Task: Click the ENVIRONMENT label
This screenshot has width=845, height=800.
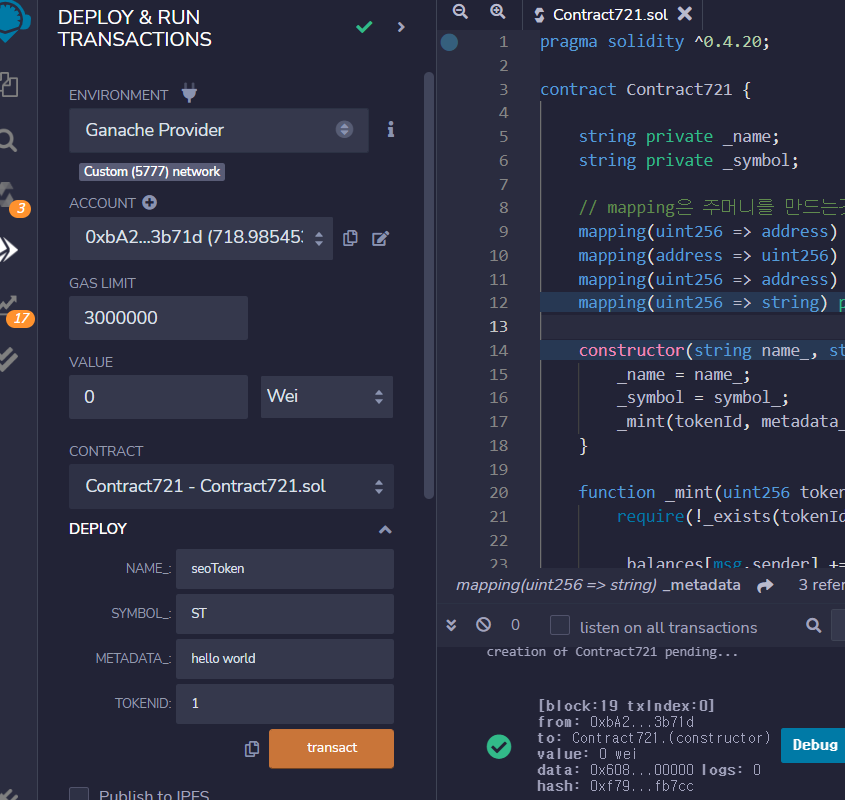Action: click(119, 95)
